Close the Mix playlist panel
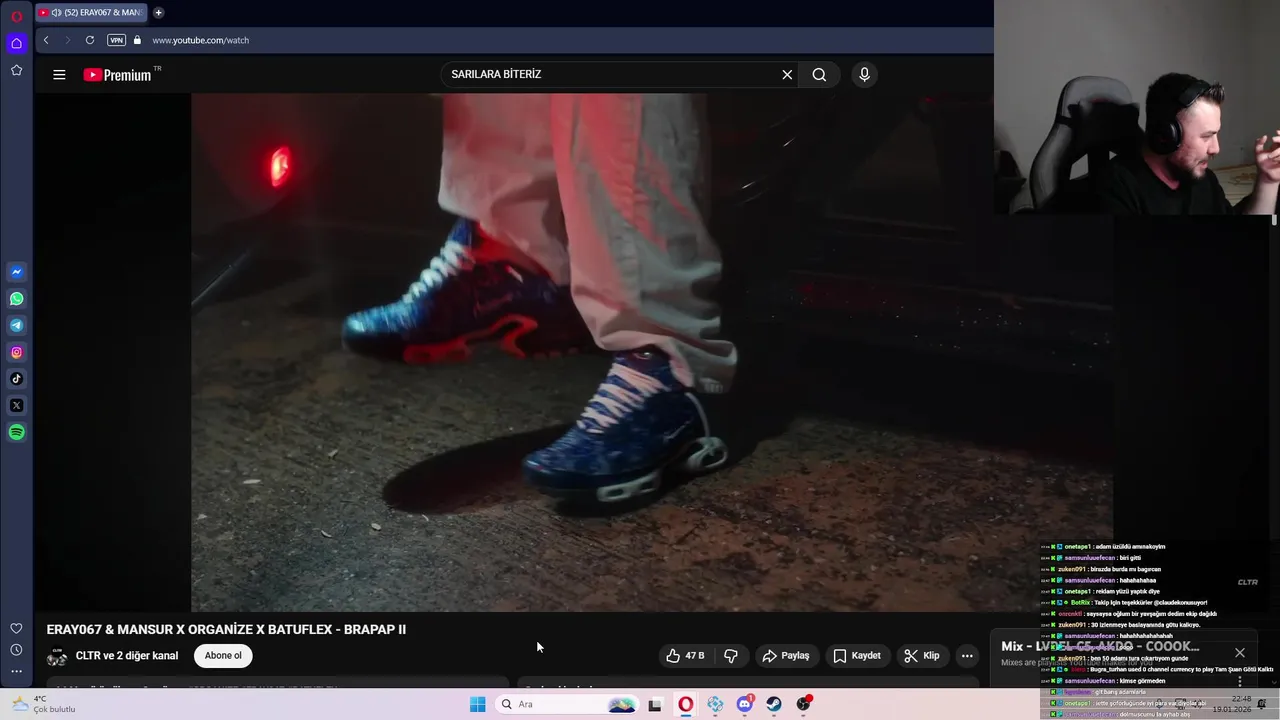 click(x=1240, y=653)
